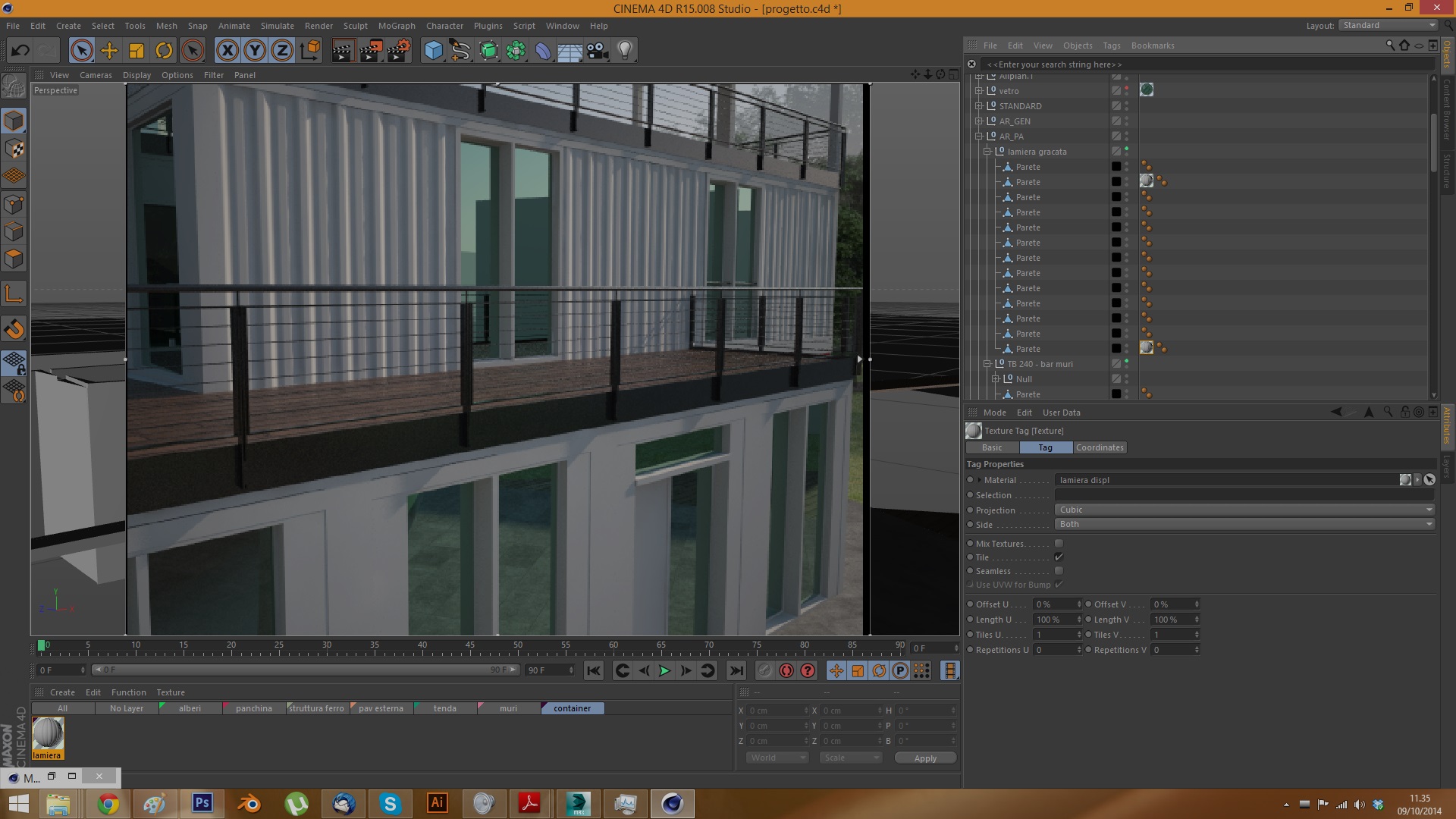Screen dimensions: 1456x819
Task: Select the Rotate tool icon
Action: point(164,51)
